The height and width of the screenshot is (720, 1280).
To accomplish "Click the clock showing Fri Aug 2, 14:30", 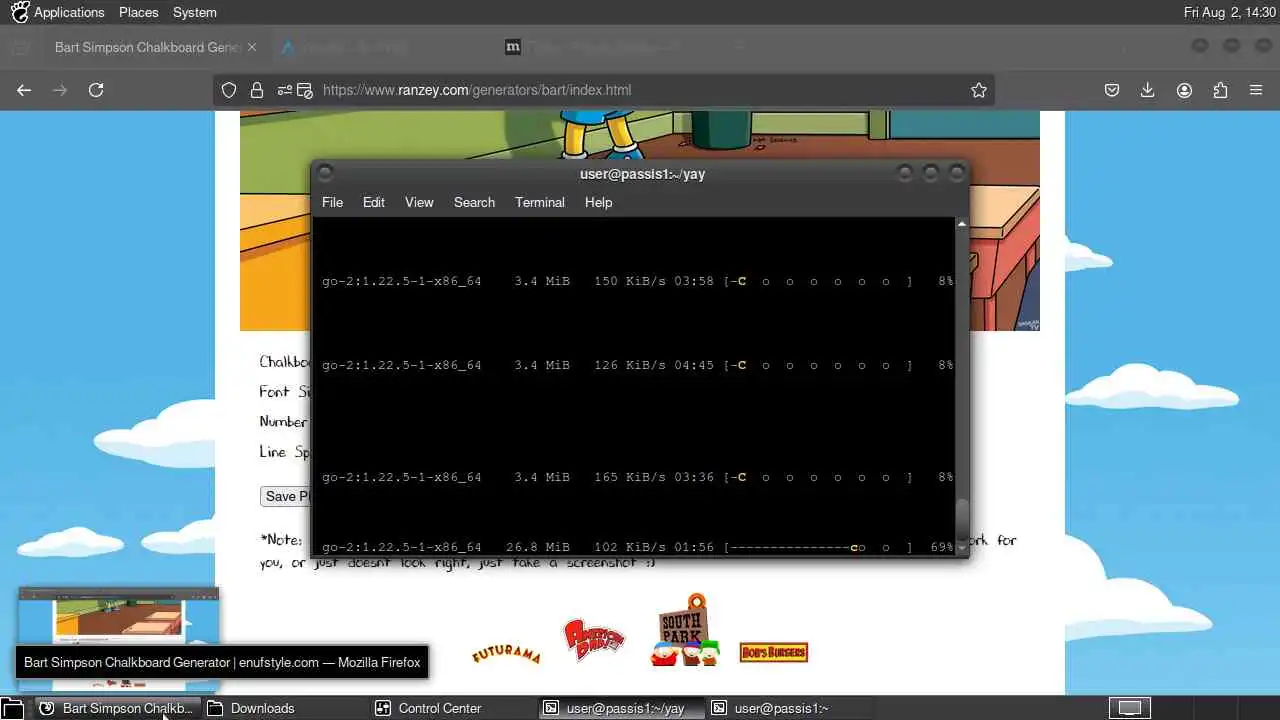I will click(1229, 12).
